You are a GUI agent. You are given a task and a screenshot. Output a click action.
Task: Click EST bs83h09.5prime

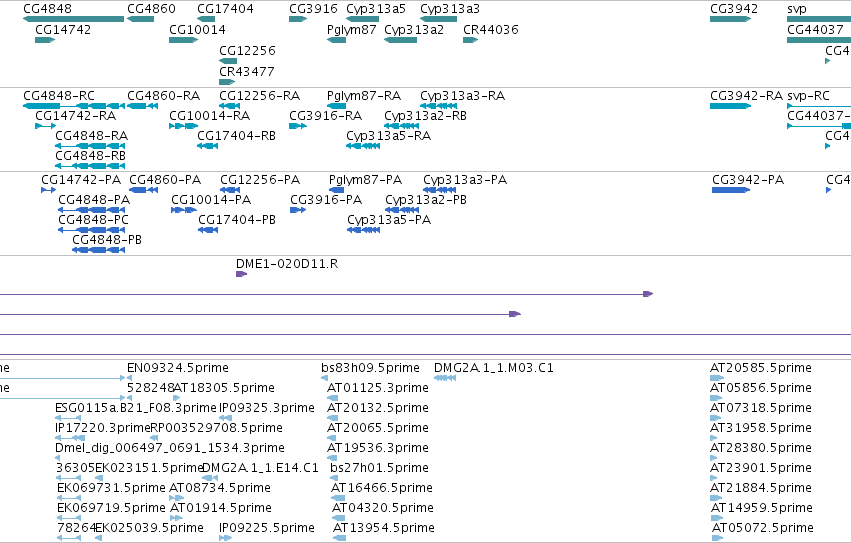pyautogui.click(x=371, y=368)
